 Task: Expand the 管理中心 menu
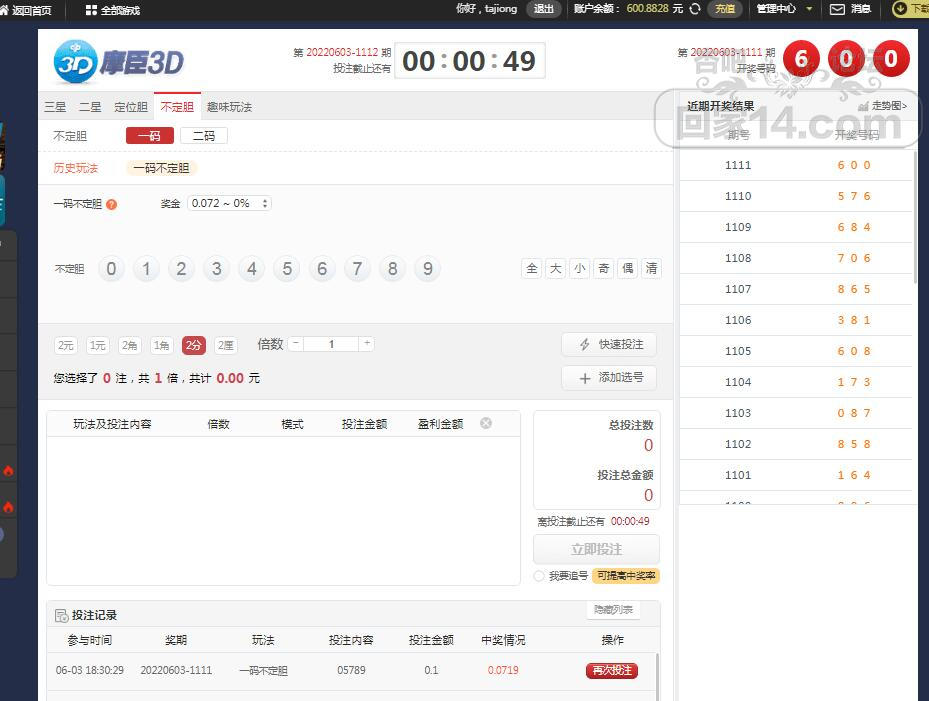pos(783,9)
